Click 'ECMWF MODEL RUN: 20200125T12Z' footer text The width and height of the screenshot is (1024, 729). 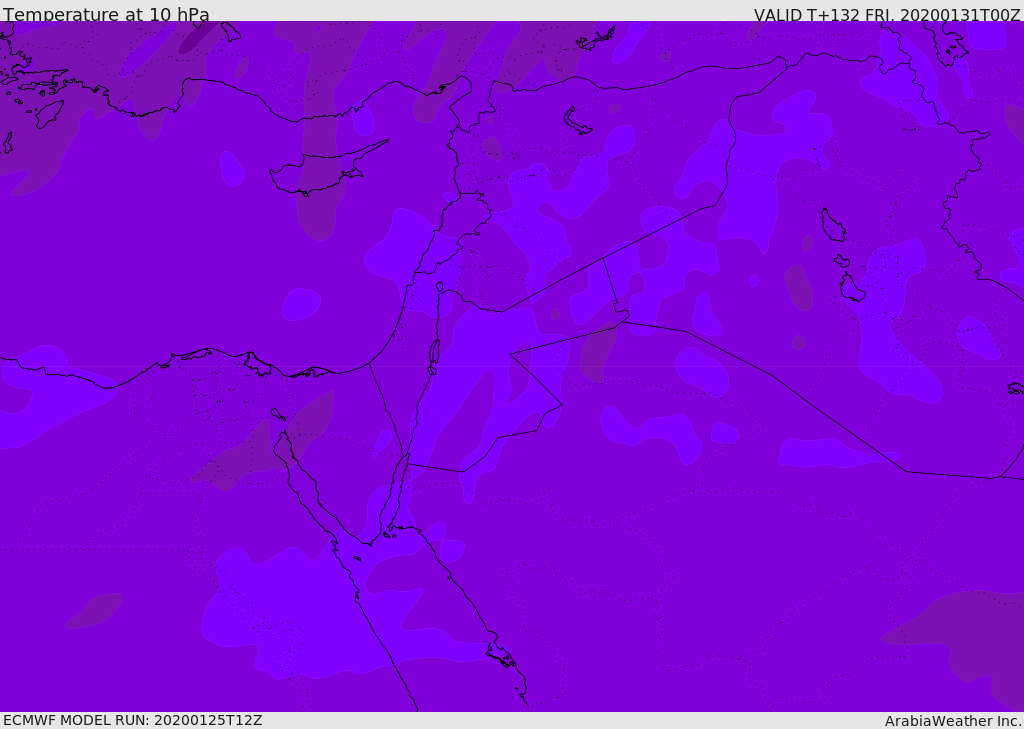coord(133,720)
